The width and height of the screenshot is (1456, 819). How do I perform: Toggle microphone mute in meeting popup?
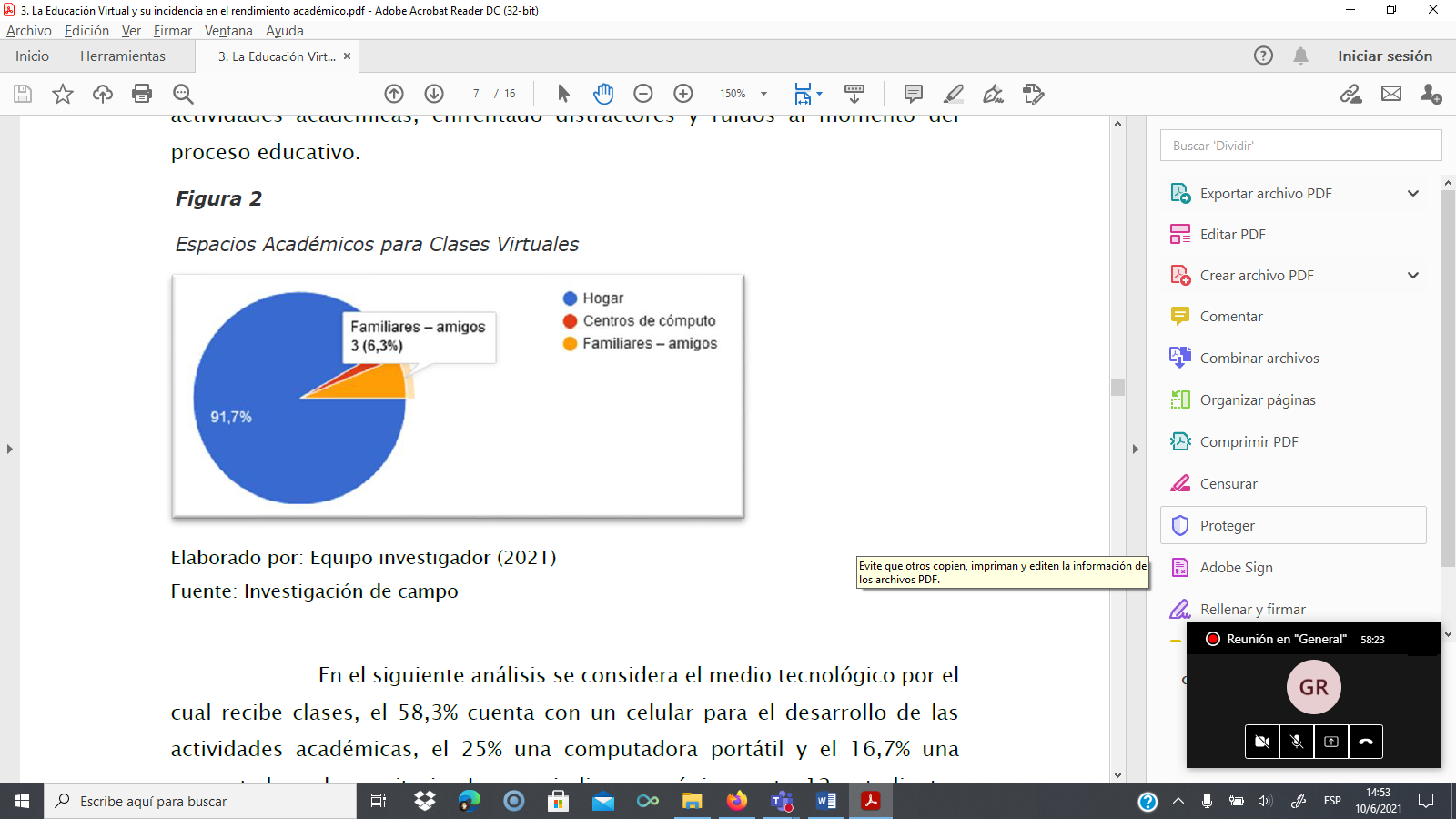(1297, 742)
